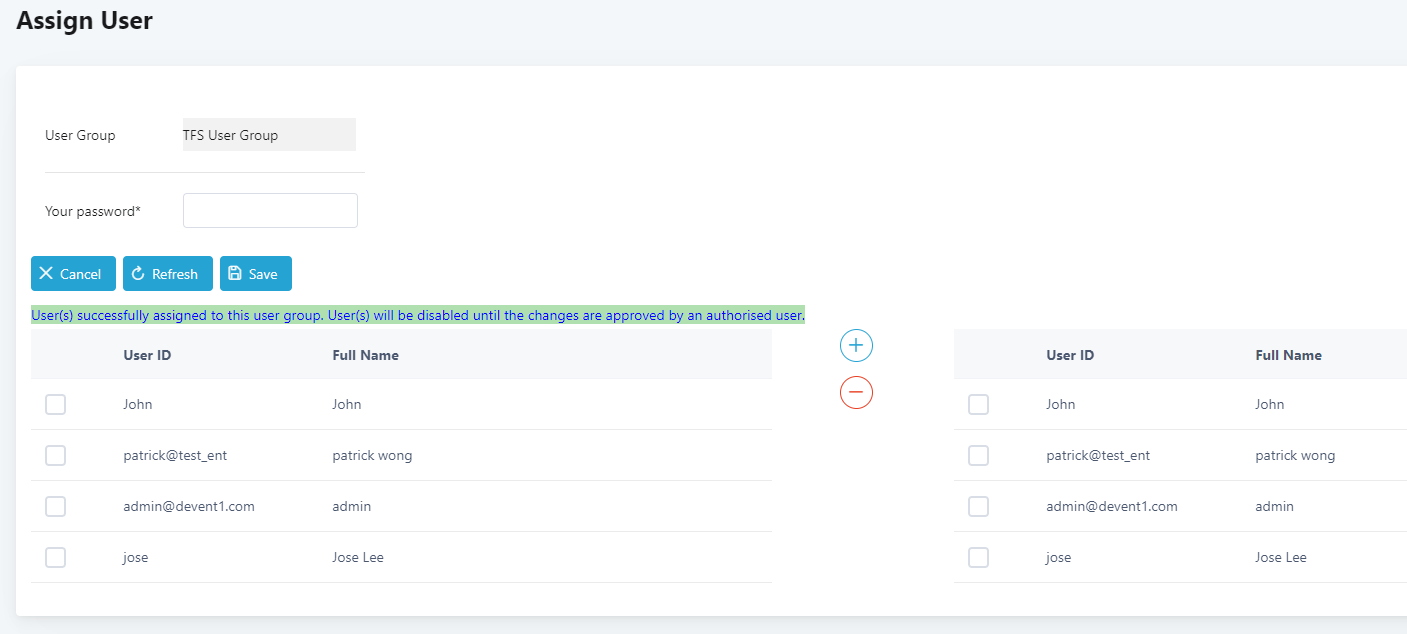The image size is (1407, 634).
Task: Select patrick@test_ent checkbox in left table
Action: (x=56, y=455)
